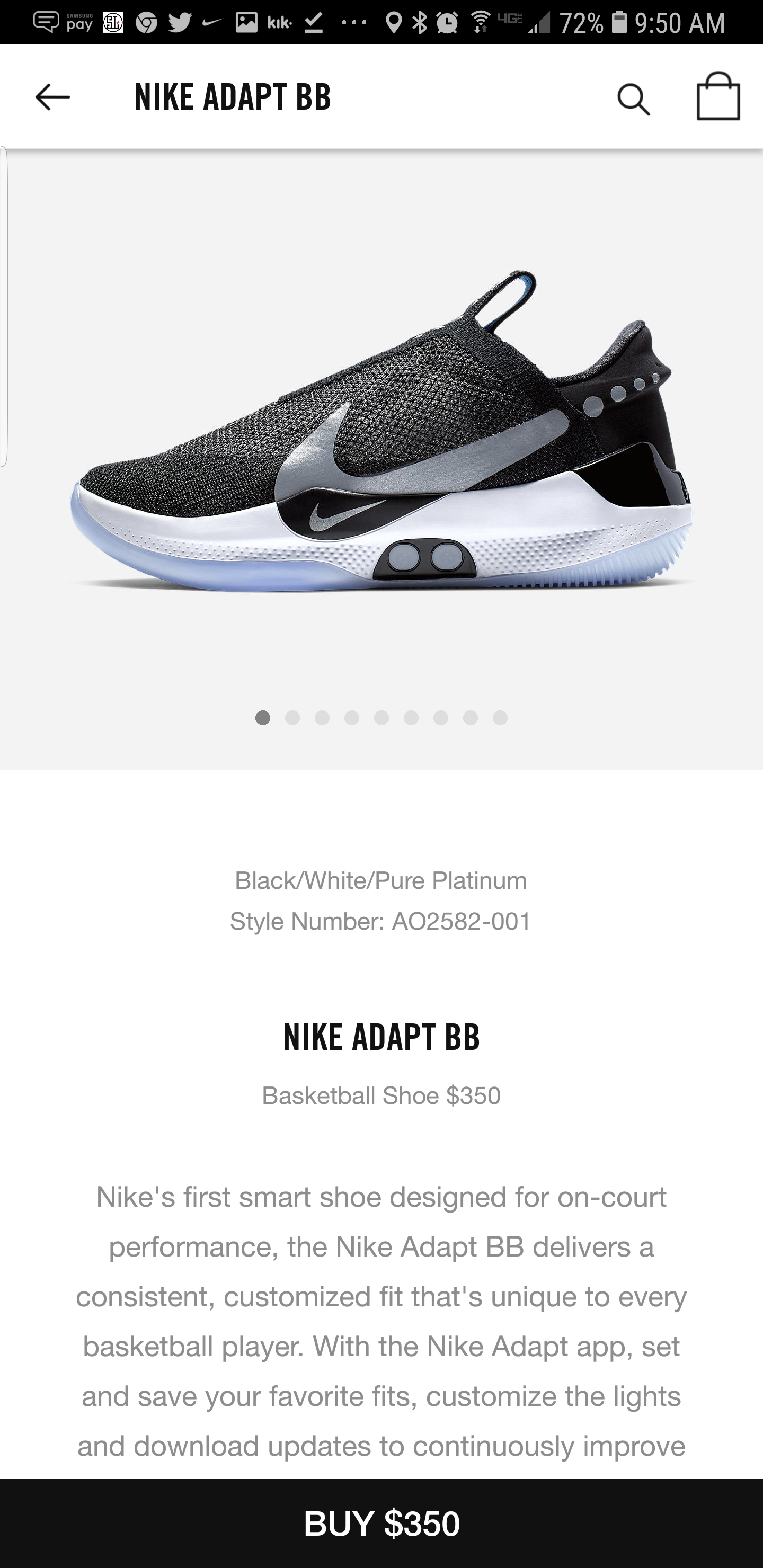Tap the Basketball Shoe $350 price text
This screenshot has width=763, height=1568.
coord(381,1095)
